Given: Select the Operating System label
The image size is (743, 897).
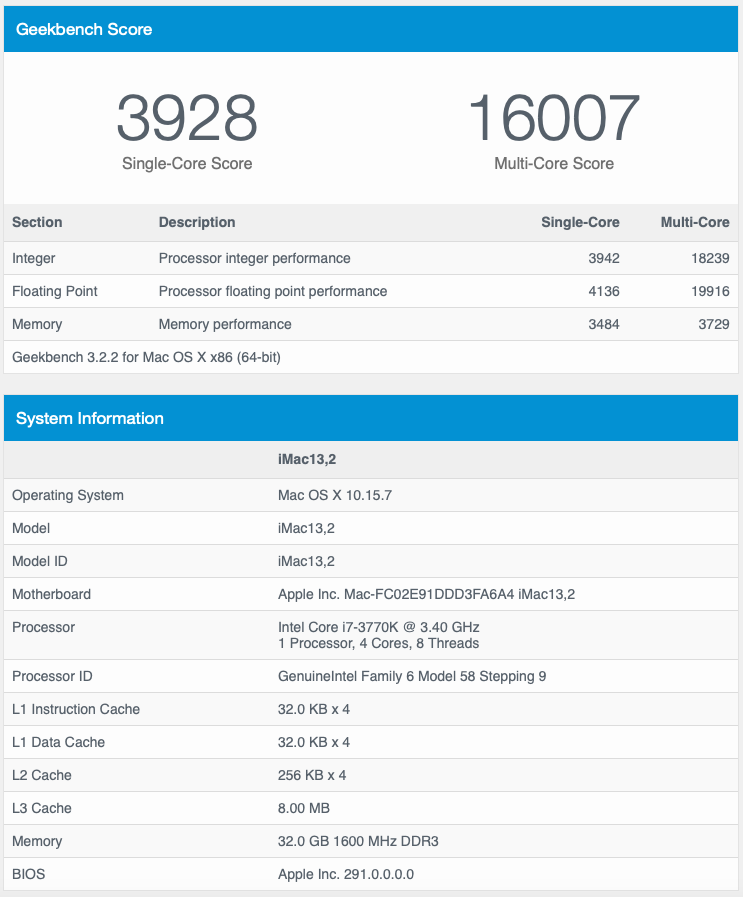Looking at the screenshot, I should [x=67, y=495].
